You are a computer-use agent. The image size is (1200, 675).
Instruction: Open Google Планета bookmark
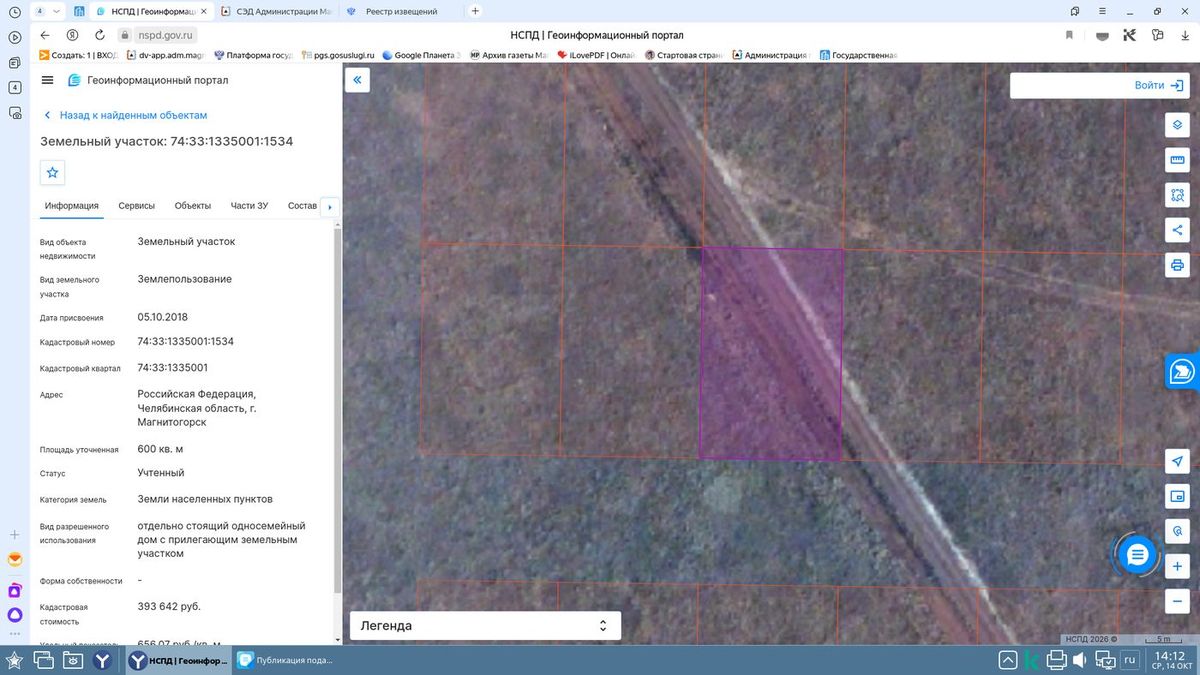tap(419, 55)
